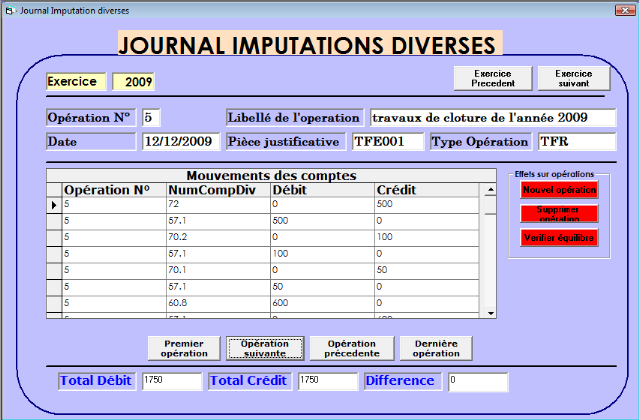The height and width of the screenshot is (420, 639).
Task: Click the Exercice Precedent button
Action: coord(493,78)
